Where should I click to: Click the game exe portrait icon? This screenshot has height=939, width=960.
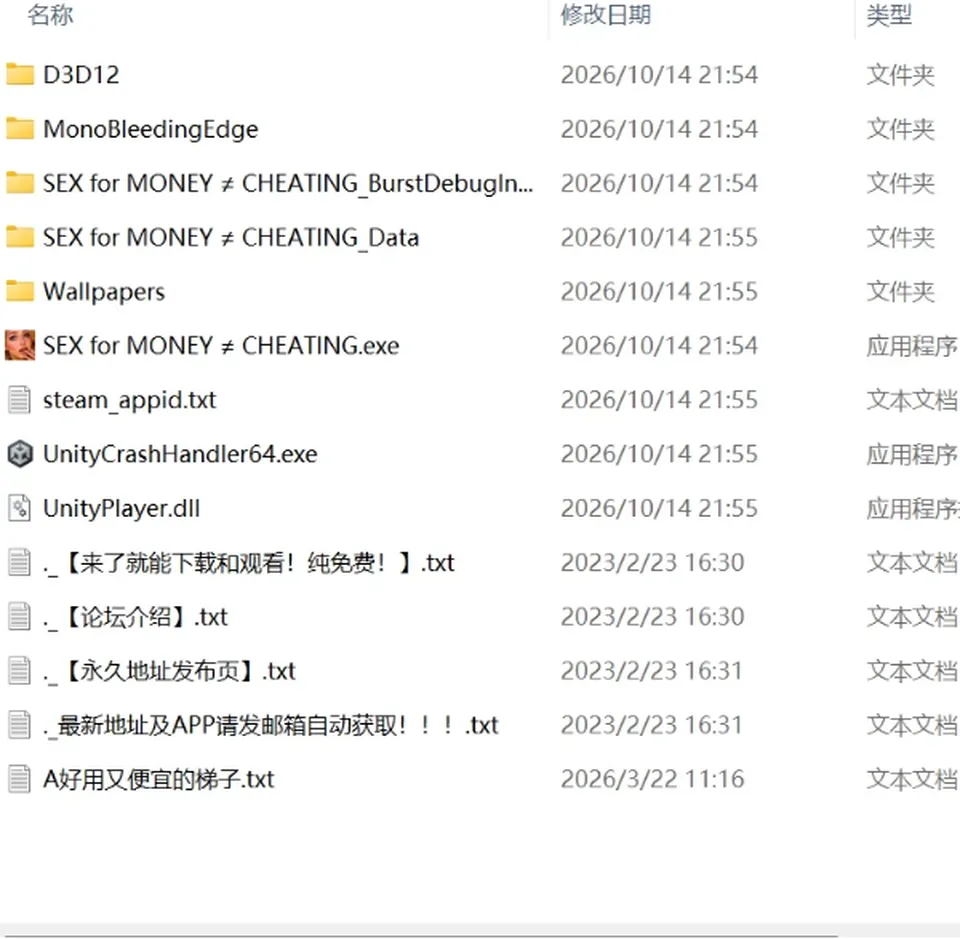point(20,345)
